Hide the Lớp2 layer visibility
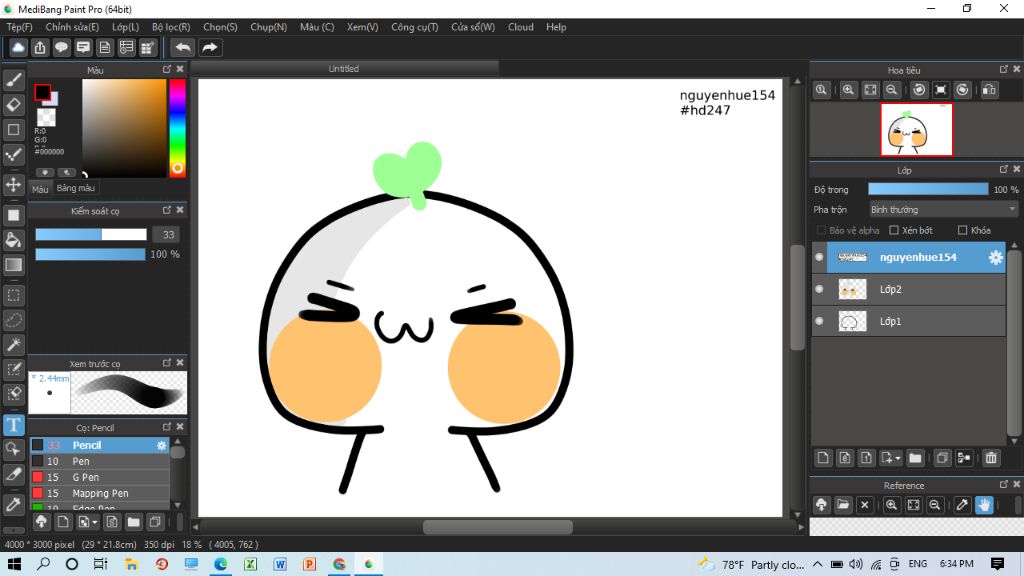The height and width of the screenshot is (576, 1024). click(820, 289)
